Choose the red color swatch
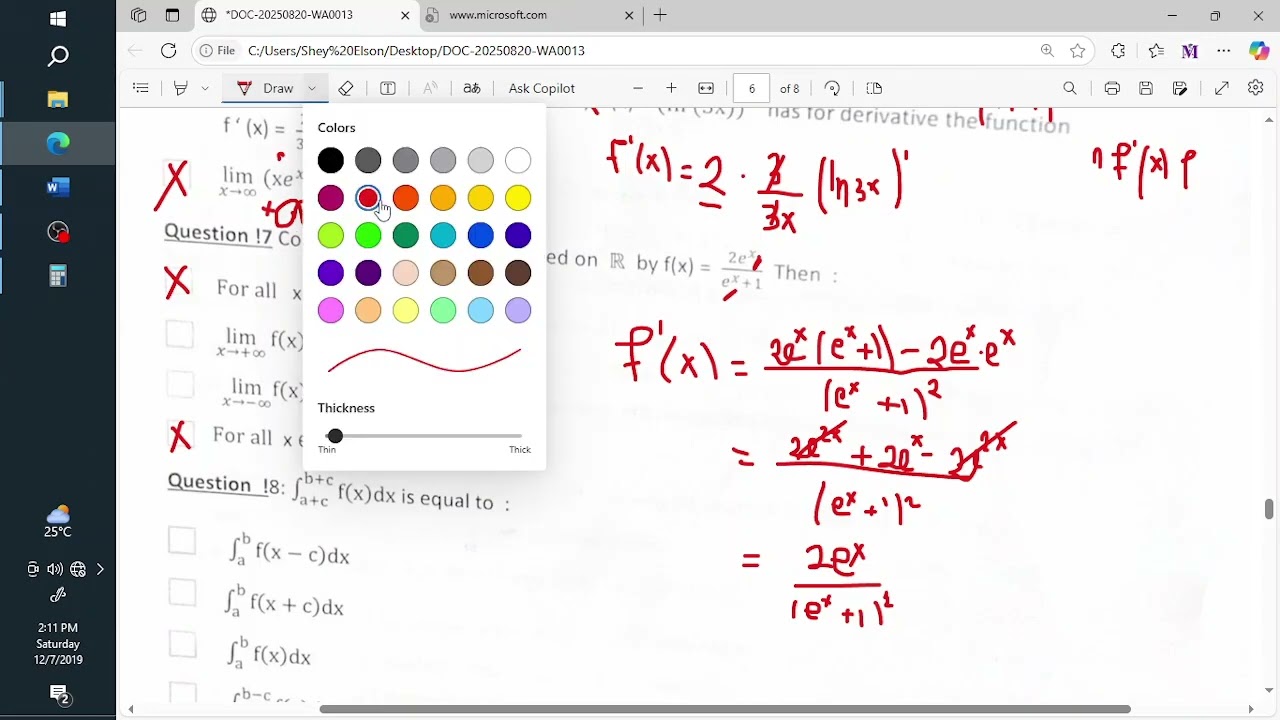1280x720 pixels. click(x=368, y=198)
